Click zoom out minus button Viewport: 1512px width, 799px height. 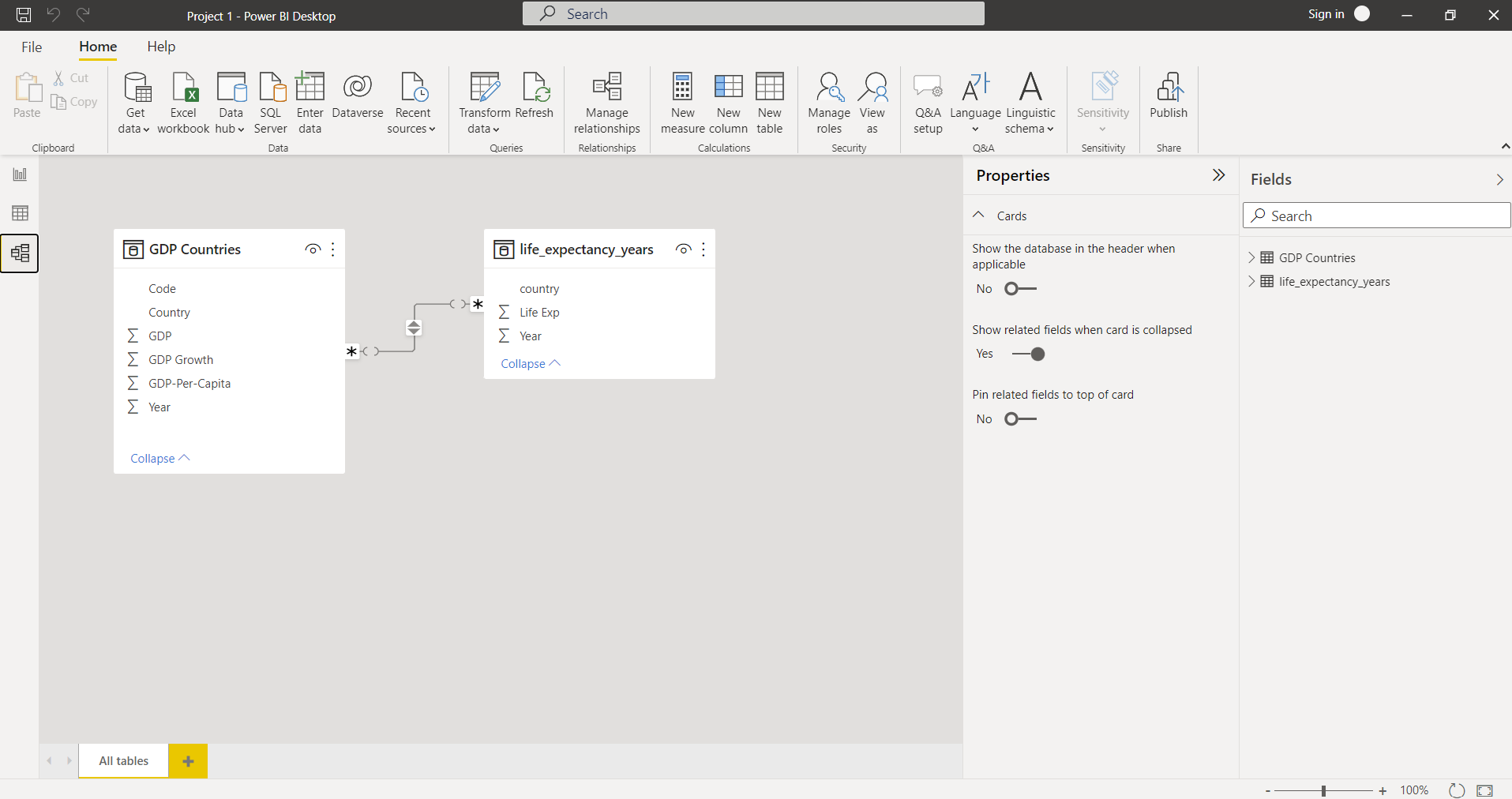click(1268, 790)
